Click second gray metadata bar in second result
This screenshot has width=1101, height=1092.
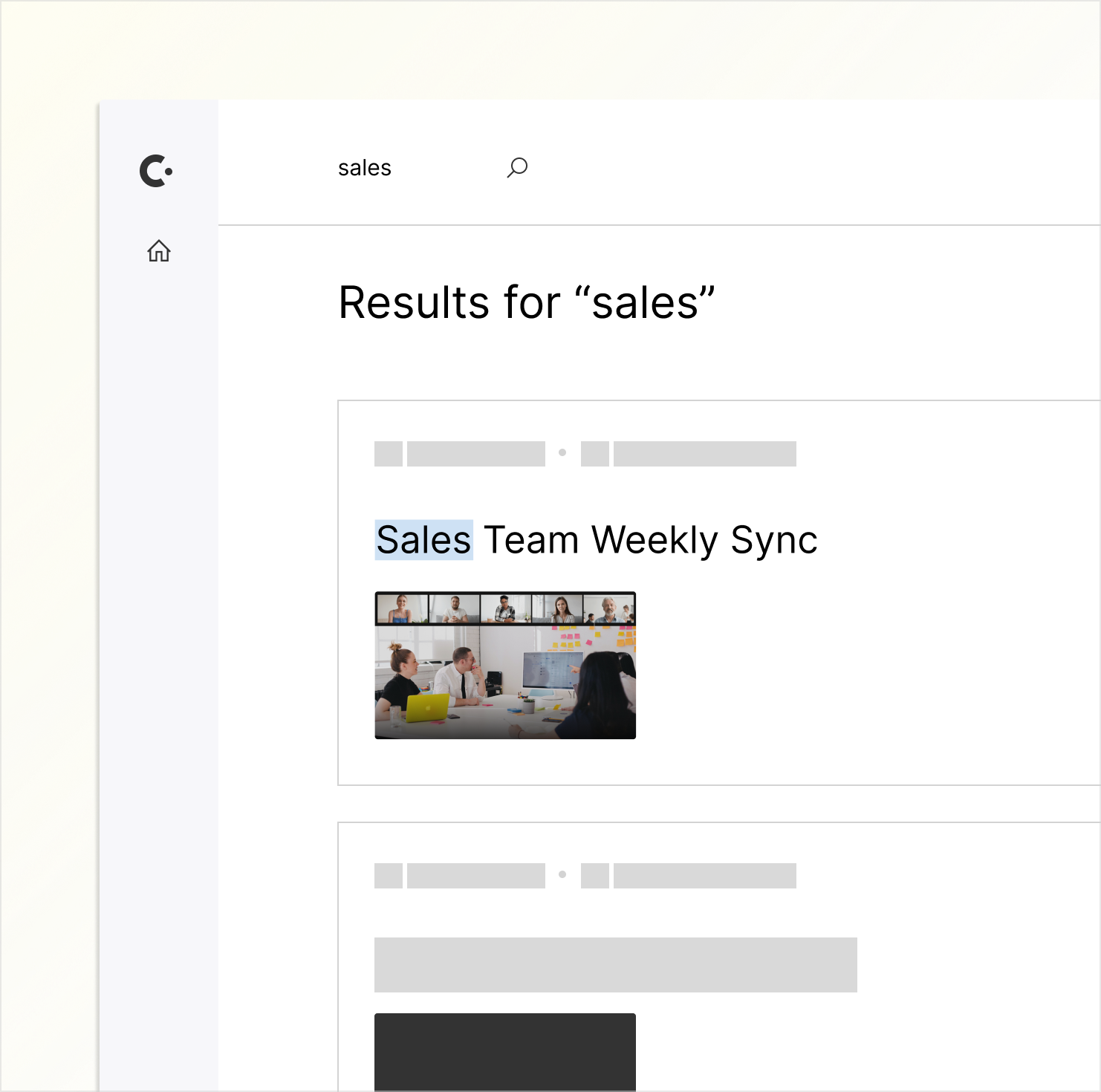pyautogui.click(x=704, y=876)
